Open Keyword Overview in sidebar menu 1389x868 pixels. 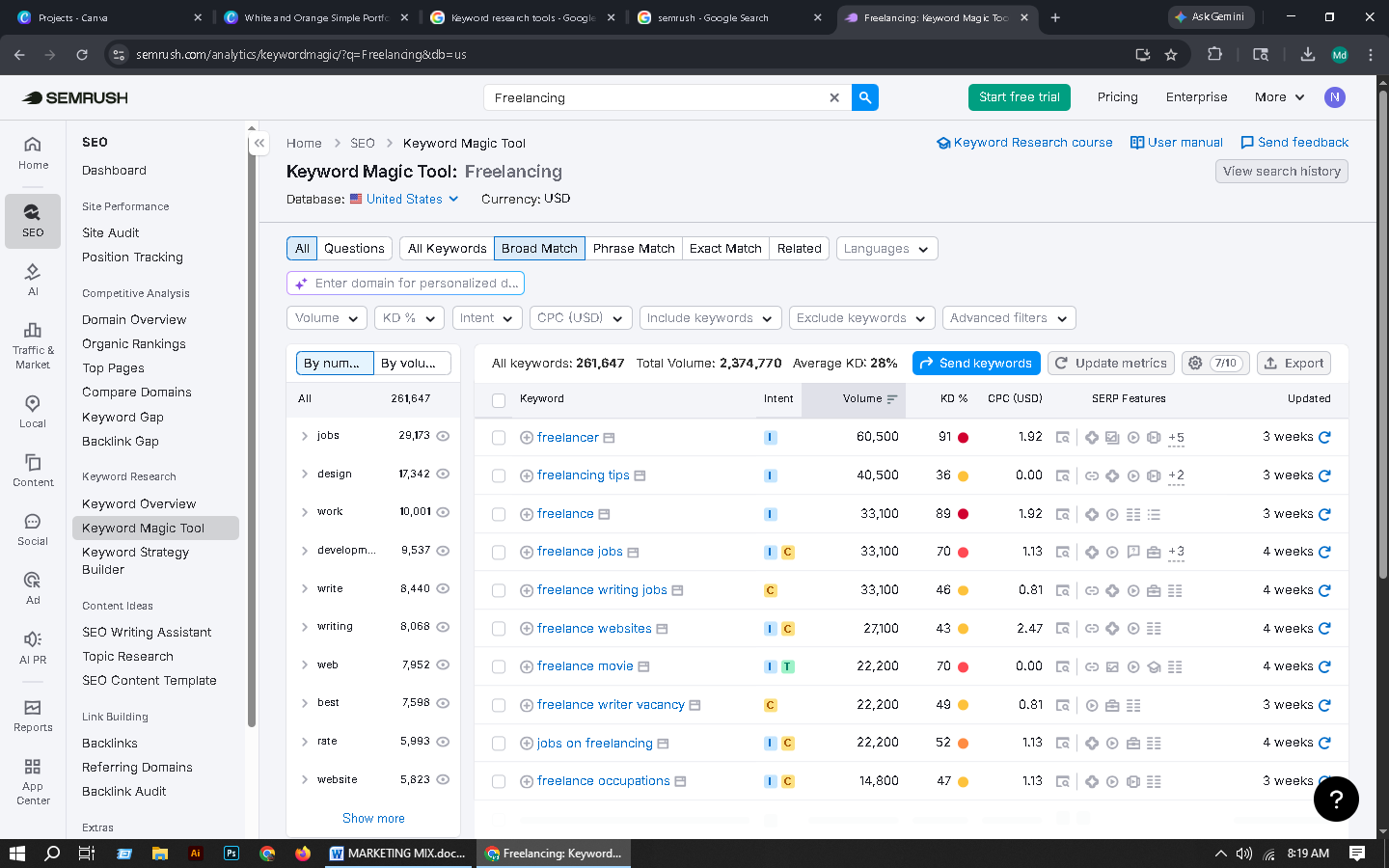[139, 503]
